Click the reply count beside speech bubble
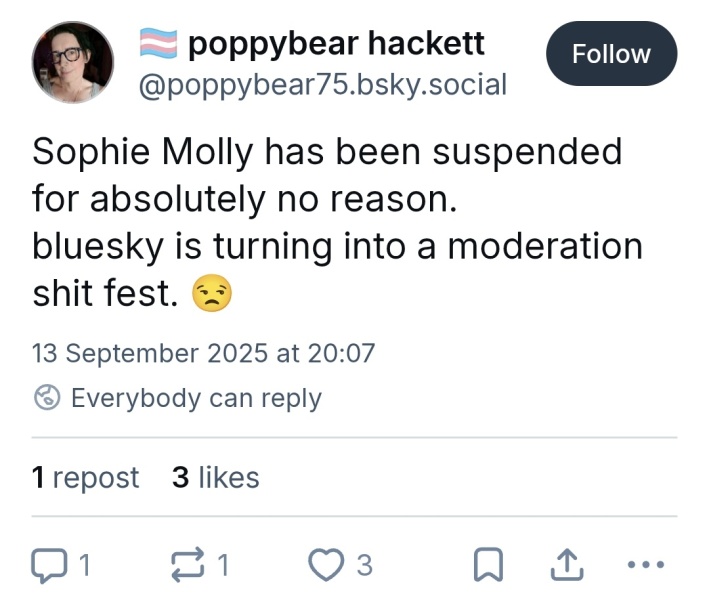The height and width of the screenshot is (600, 709). click(x=84, y=566)
